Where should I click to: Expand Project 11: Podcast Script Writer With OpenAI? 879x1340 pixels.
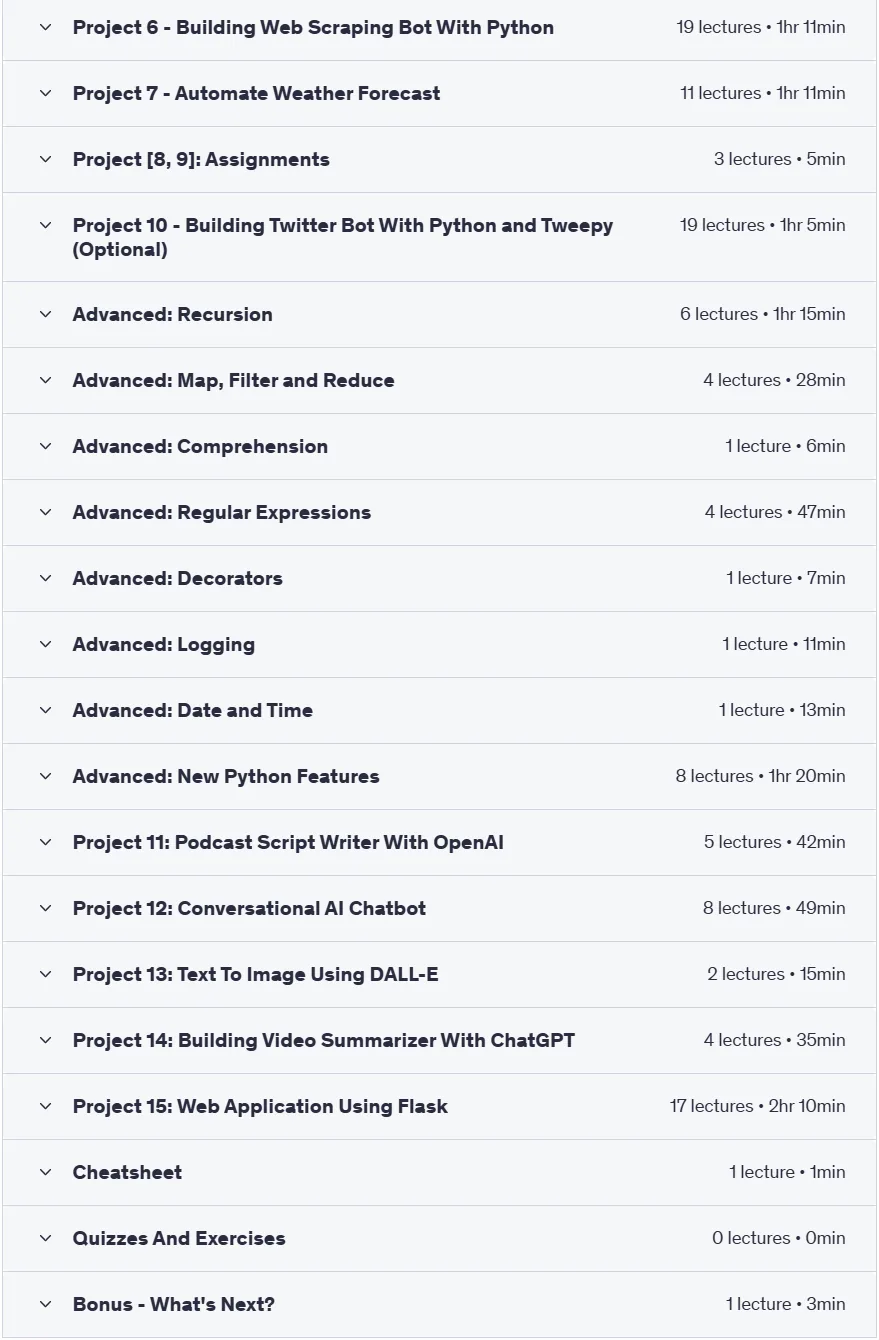(439, 843)
